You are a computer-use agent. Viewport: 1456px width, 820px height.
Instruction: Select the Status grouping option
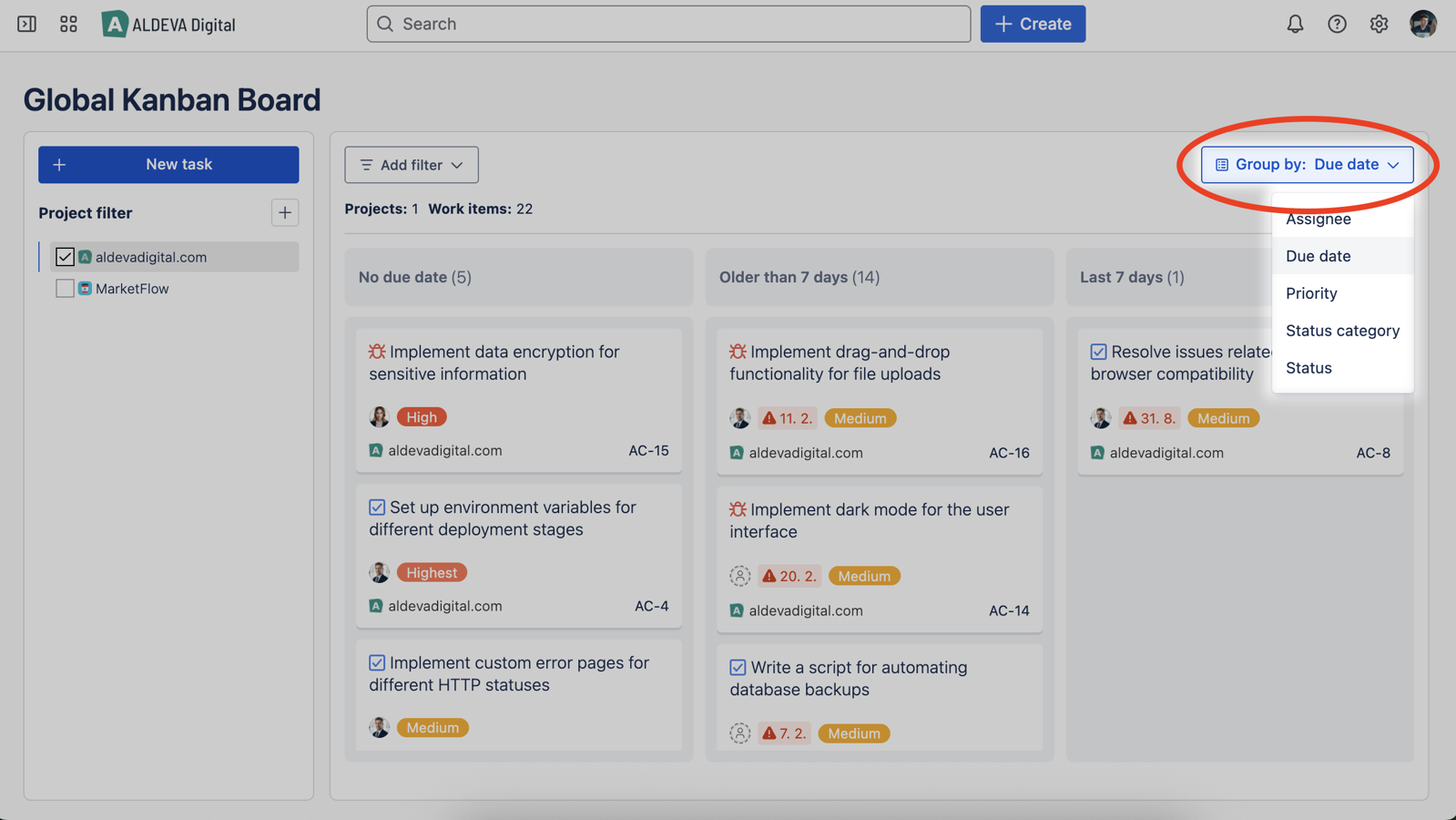[1308, 368]
